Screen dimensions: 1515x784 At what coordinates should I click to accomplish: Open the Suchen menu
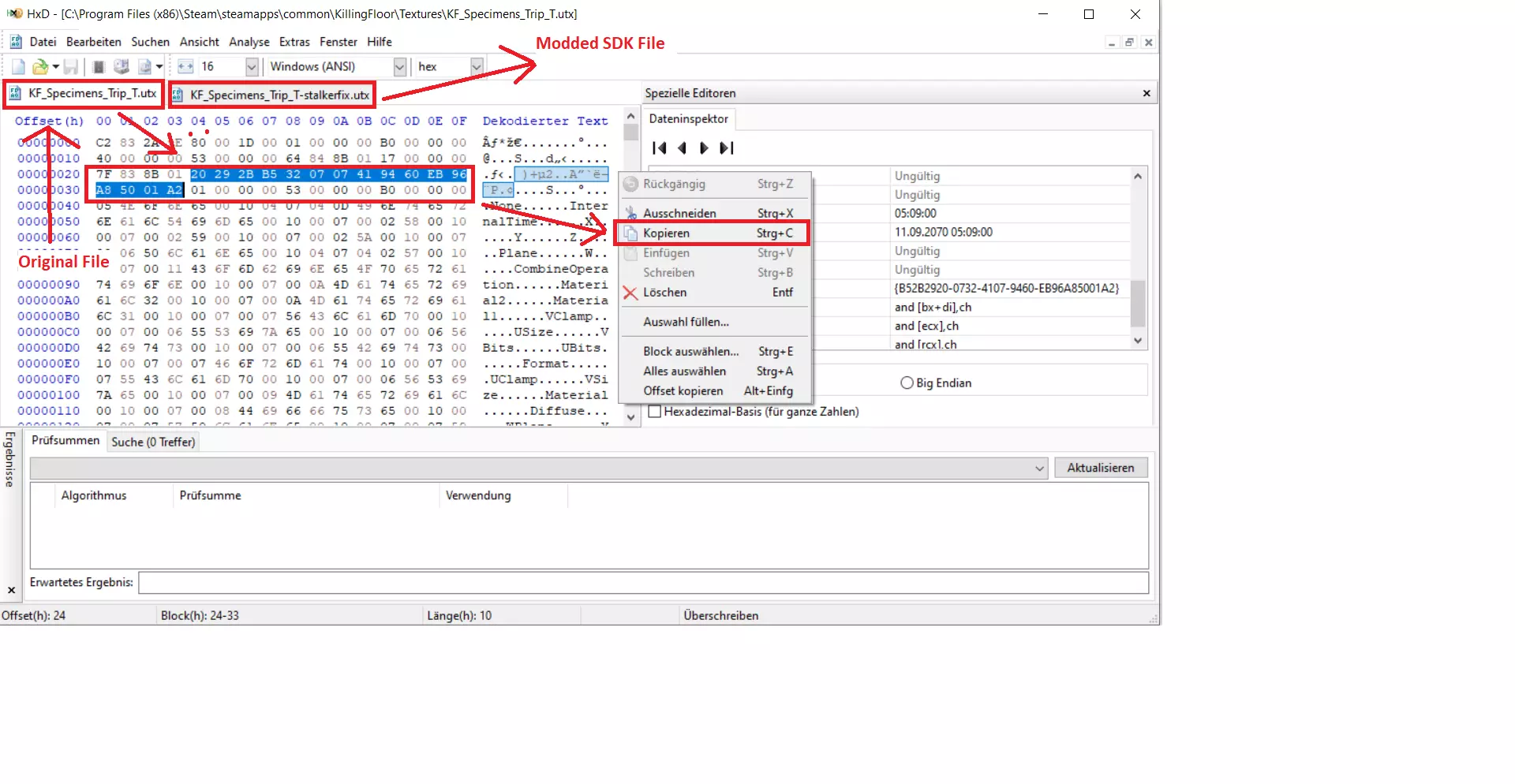click(x=150, y=42)
